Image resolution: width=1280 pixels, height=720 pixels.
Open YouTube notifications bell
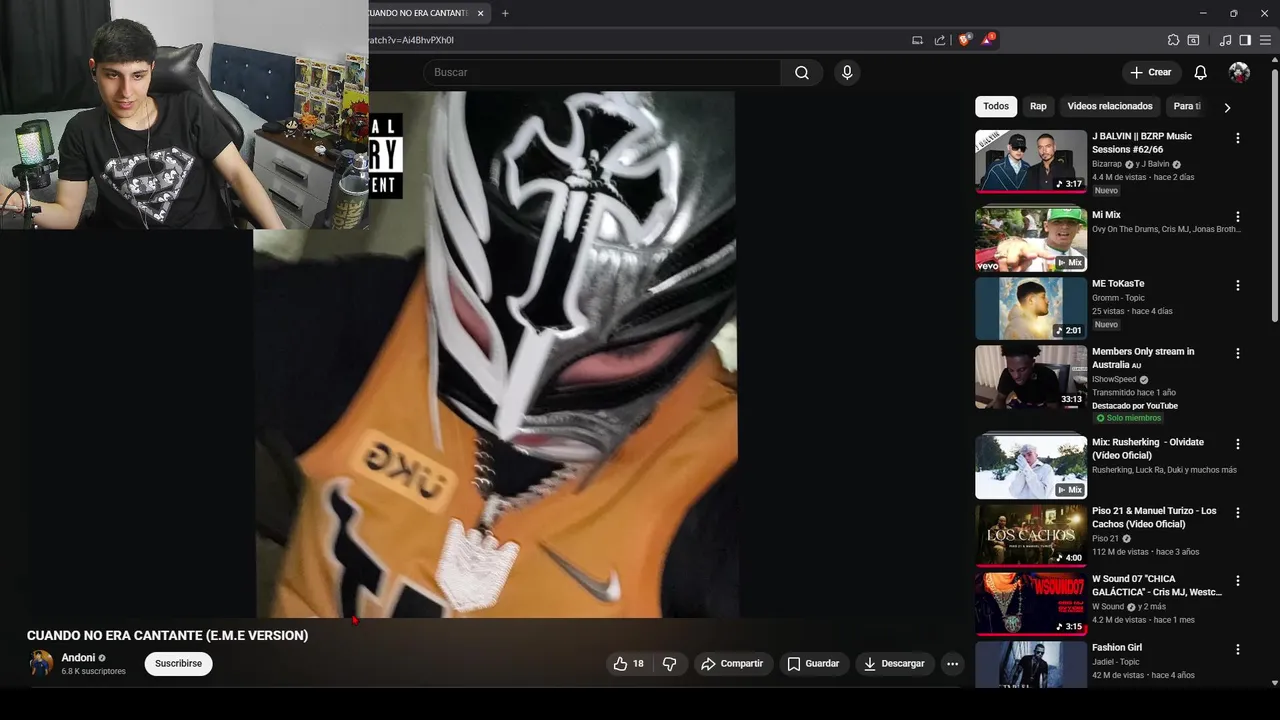coord(1200,72)
